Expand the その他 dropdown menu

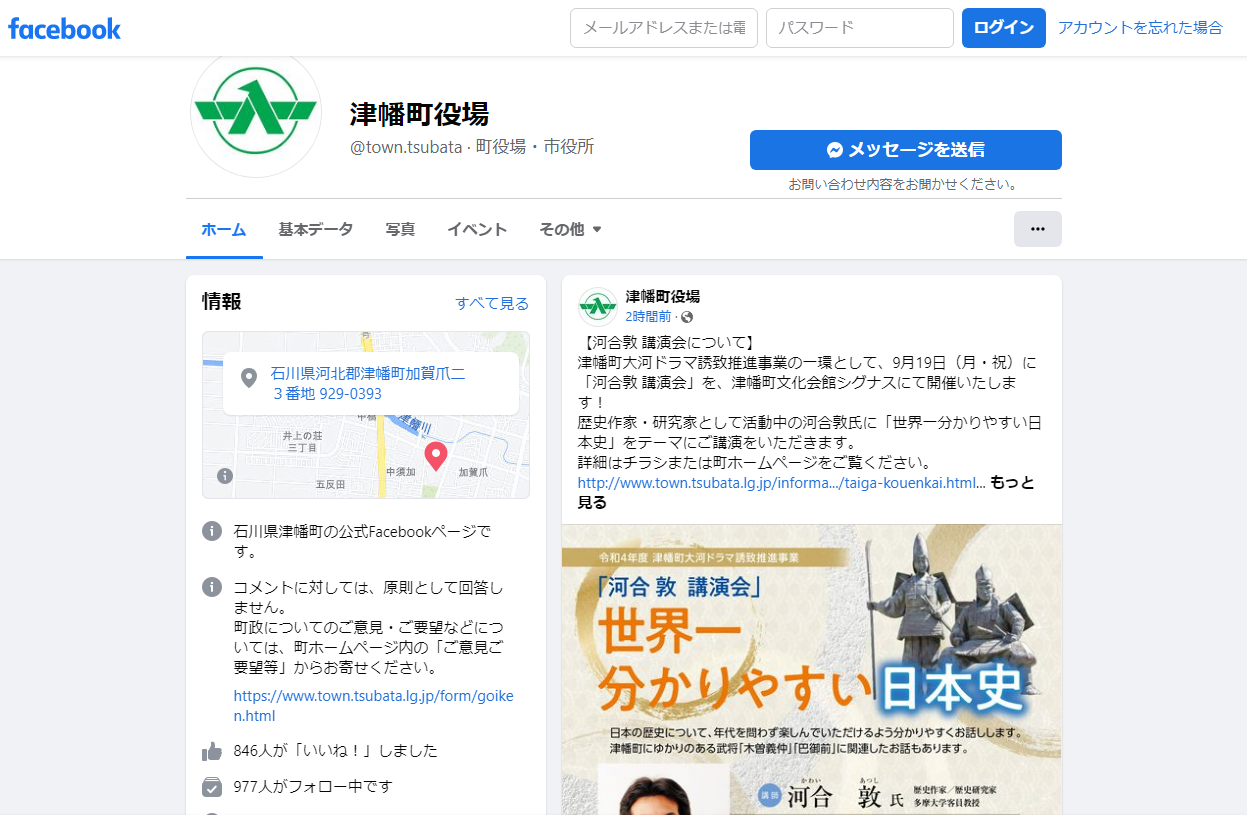570,229
